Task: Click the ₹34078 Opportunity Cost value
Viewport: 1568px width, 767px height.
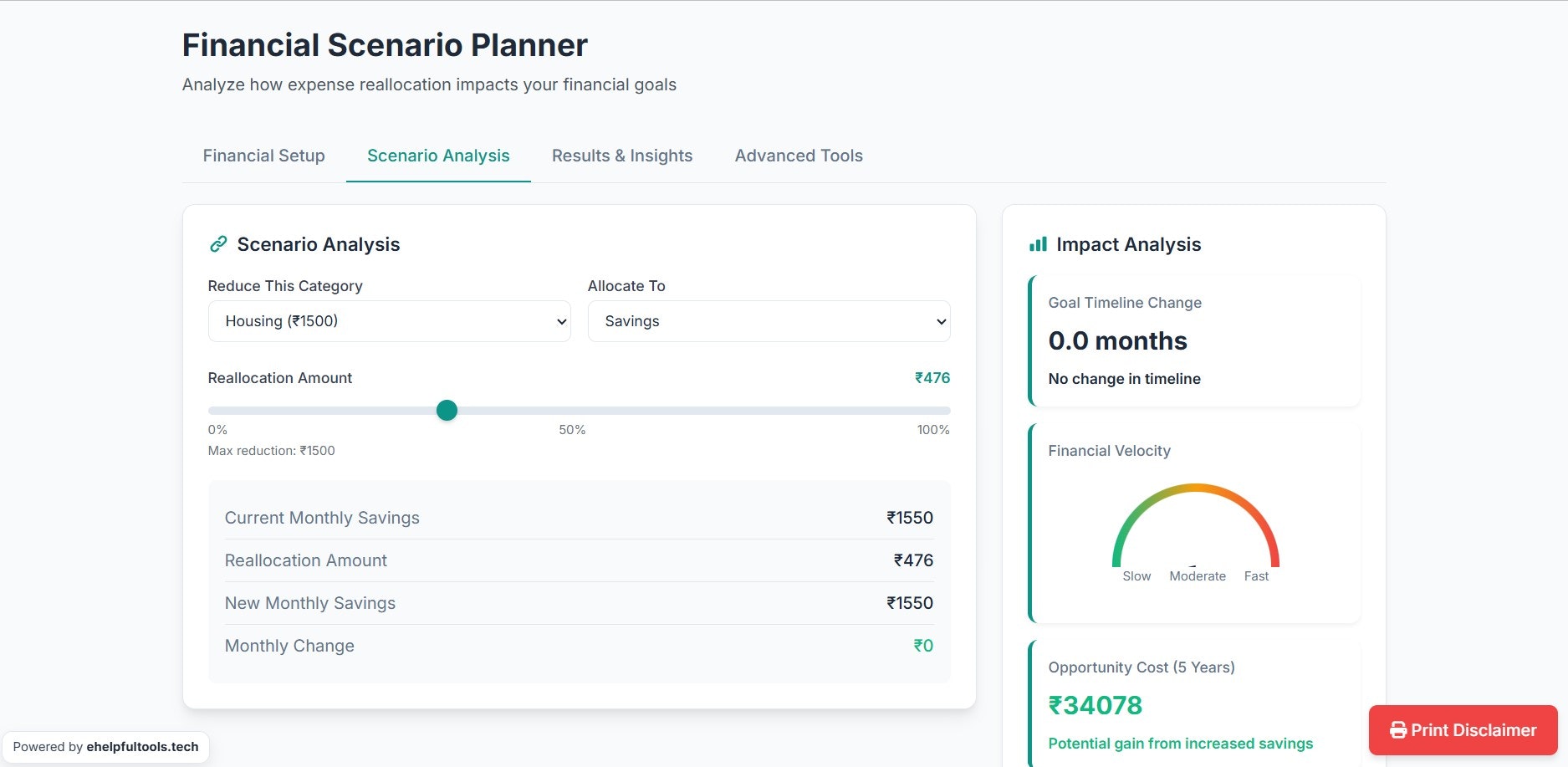Action: tap(1096, 705)
